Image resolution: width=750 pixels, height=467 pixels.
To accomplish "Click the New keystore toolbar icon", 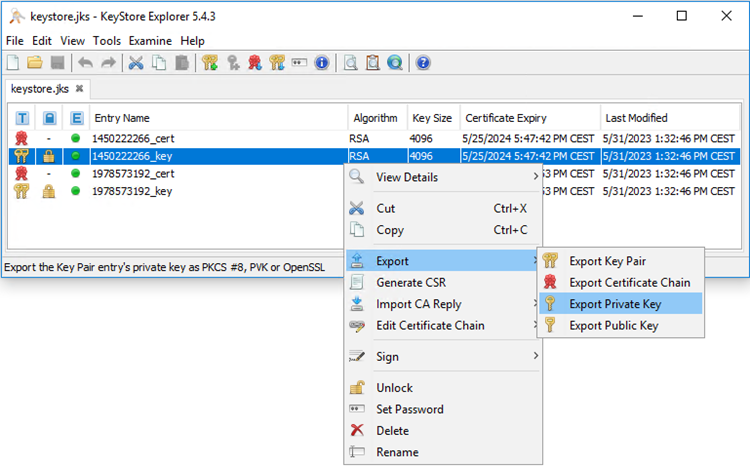I will (x=14, y=63).
